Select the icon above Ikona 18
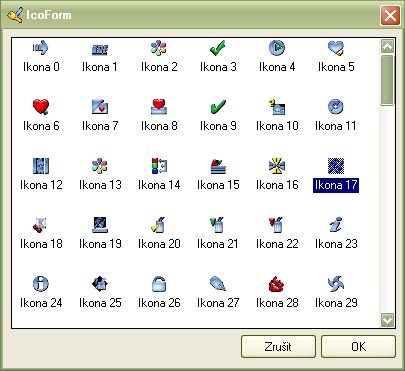 coord(41,225)
